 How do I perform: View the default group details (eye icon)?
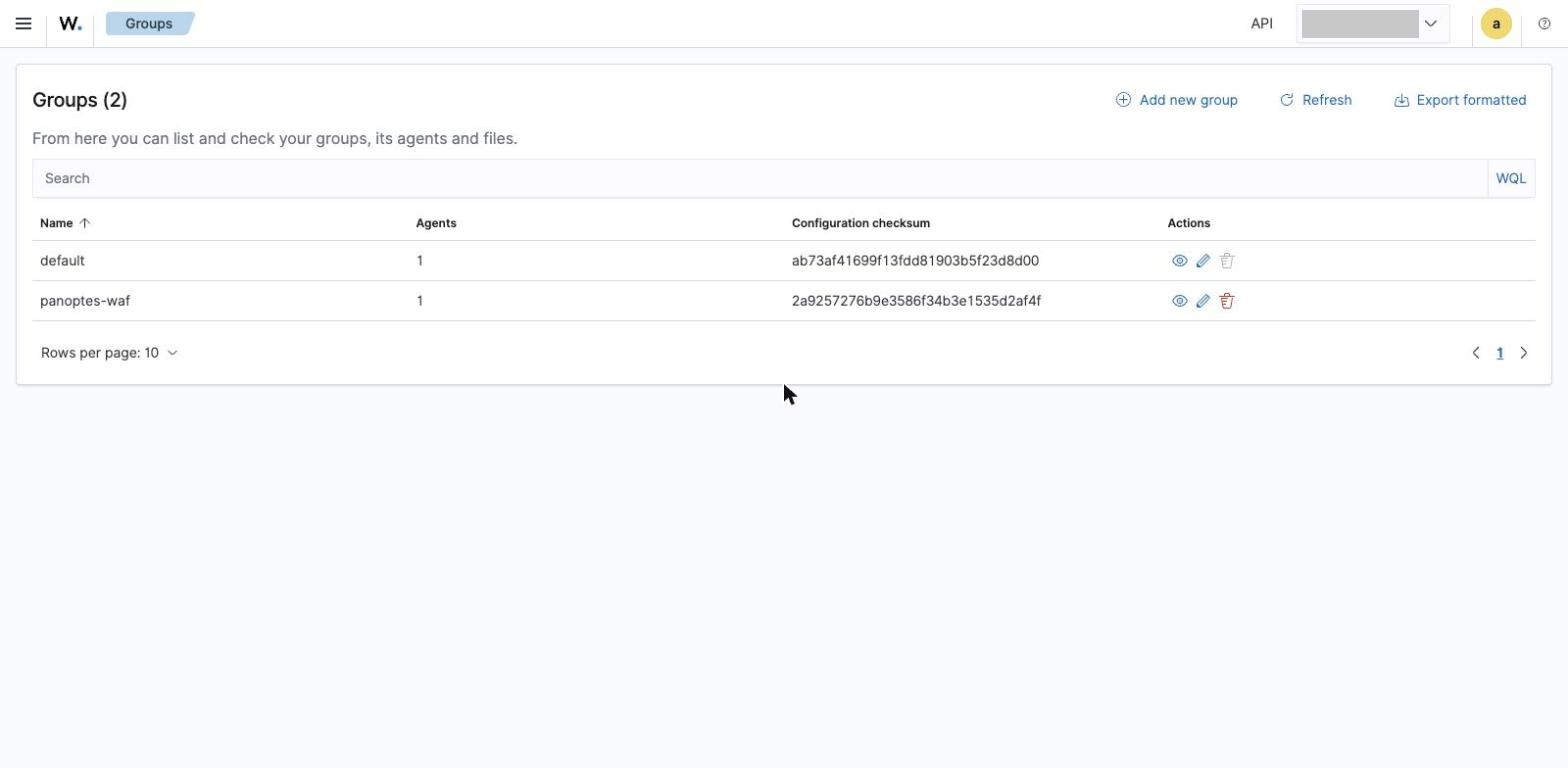tap(1179, 261)
